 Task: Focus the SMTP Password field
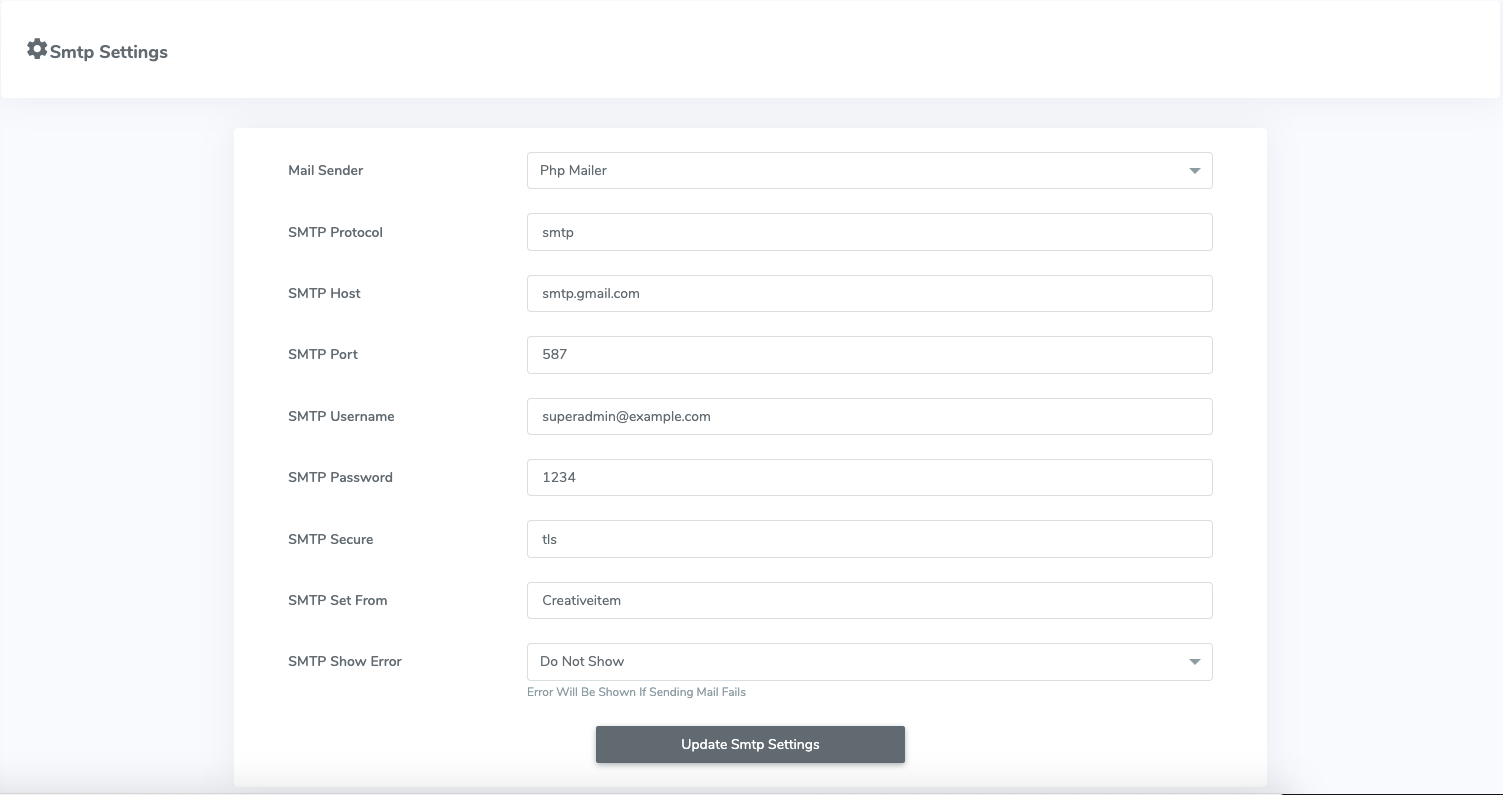click(868, 478)
